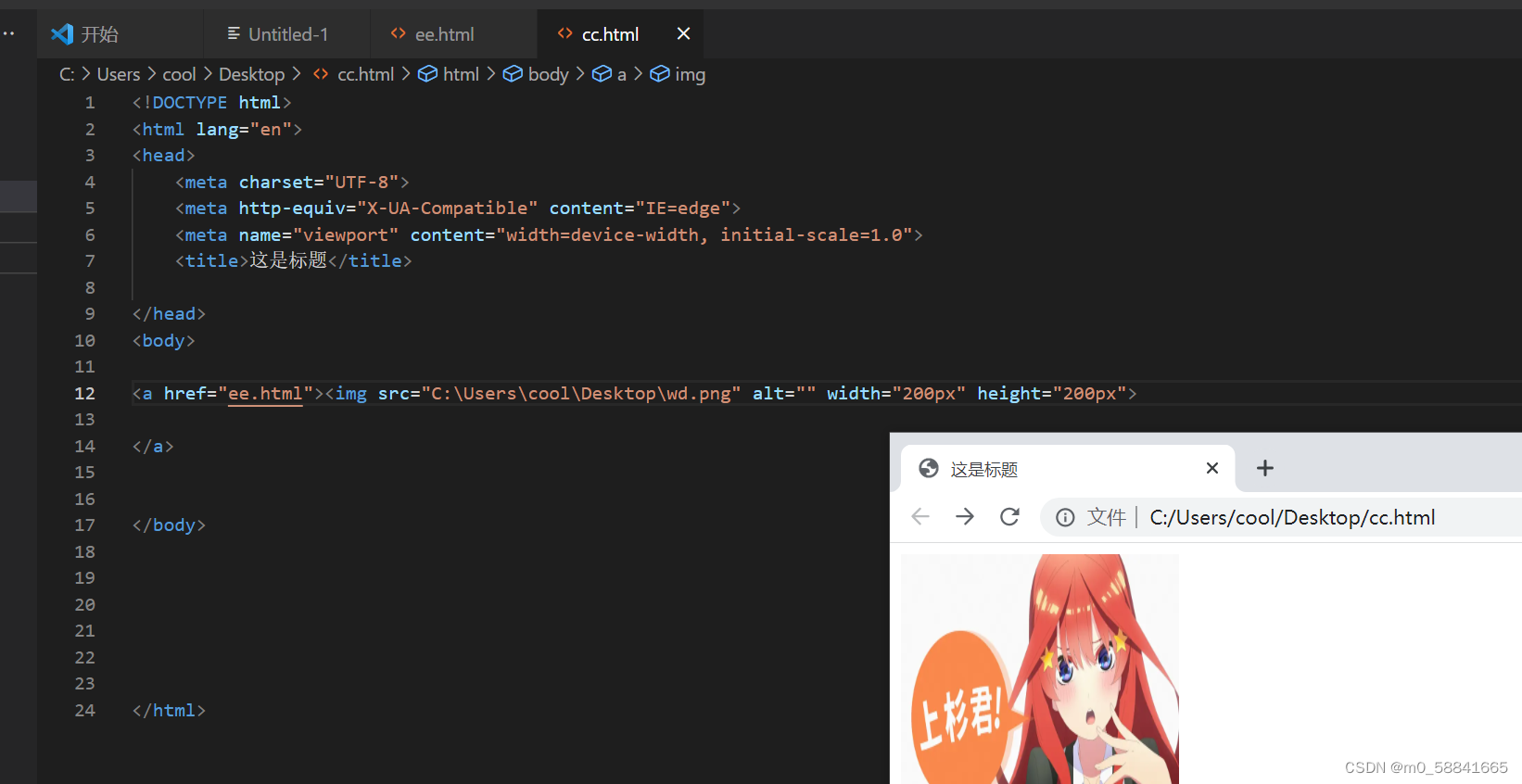Click the closing </a> tag
Viewport: 1522px width, 784px height.
(x=153, y=446)
